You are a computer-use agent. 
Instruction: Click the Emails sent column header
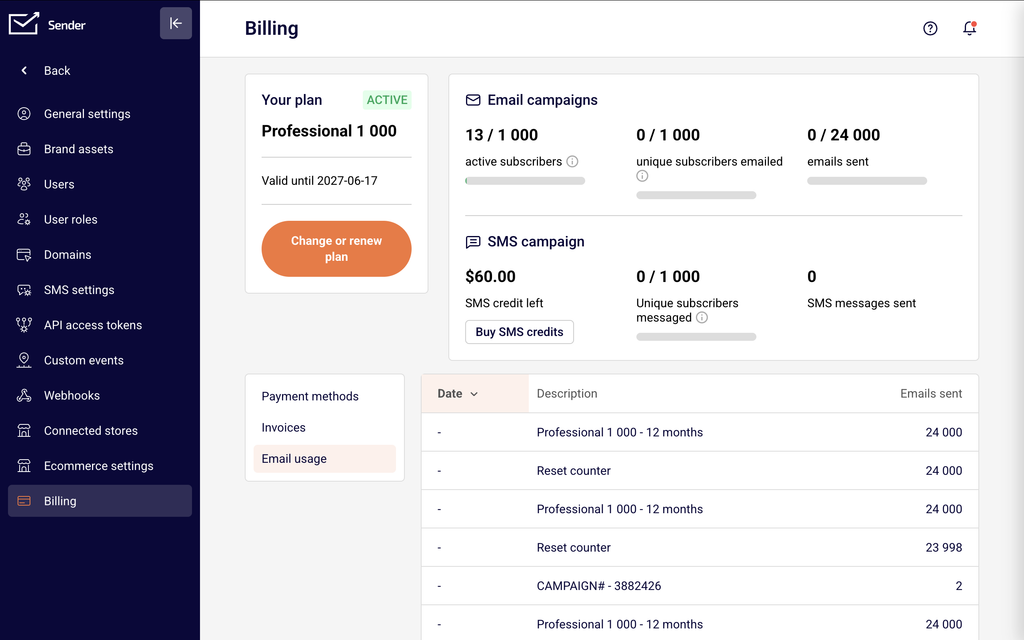point(931,394)
